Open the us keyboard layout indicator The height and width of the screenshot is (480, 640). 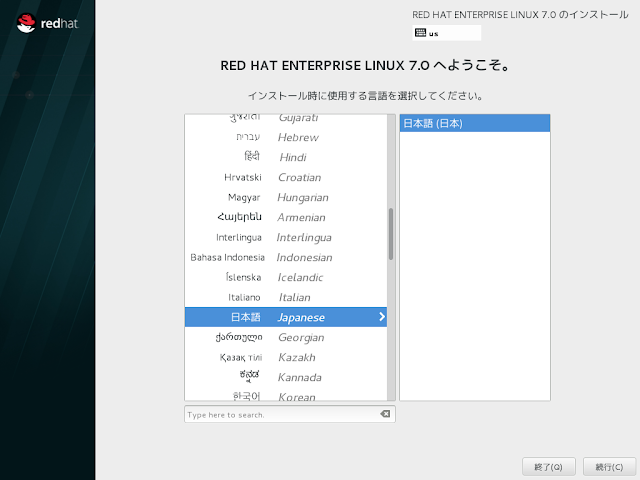click(447, 33)
